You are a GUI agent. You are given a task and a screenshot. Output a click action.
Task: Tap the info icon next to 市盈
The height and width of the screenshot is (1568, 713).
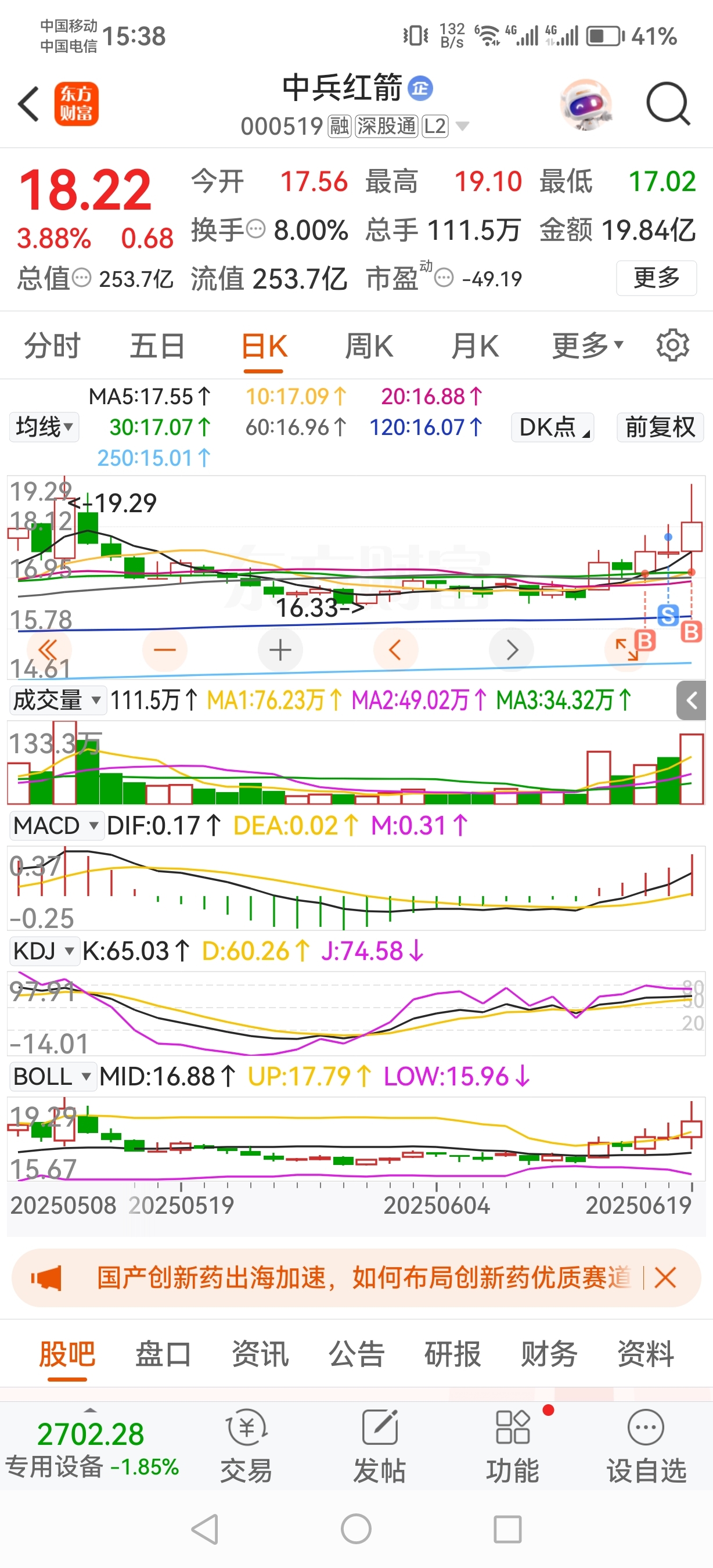pos(444,278)
